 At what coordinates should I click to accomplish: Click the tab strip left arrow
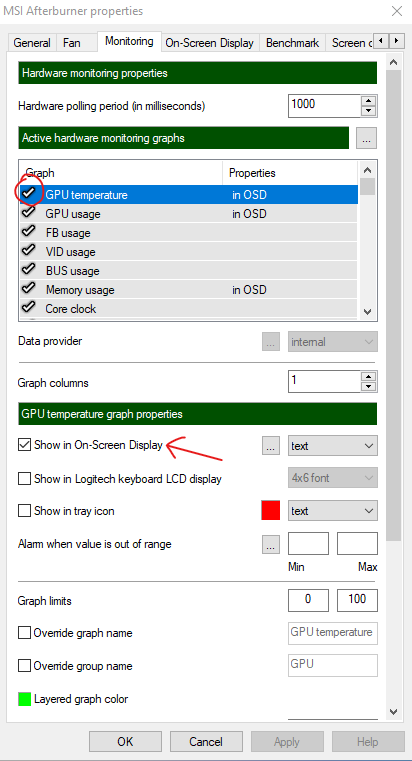pyautogui.click(x=381, y=40)
